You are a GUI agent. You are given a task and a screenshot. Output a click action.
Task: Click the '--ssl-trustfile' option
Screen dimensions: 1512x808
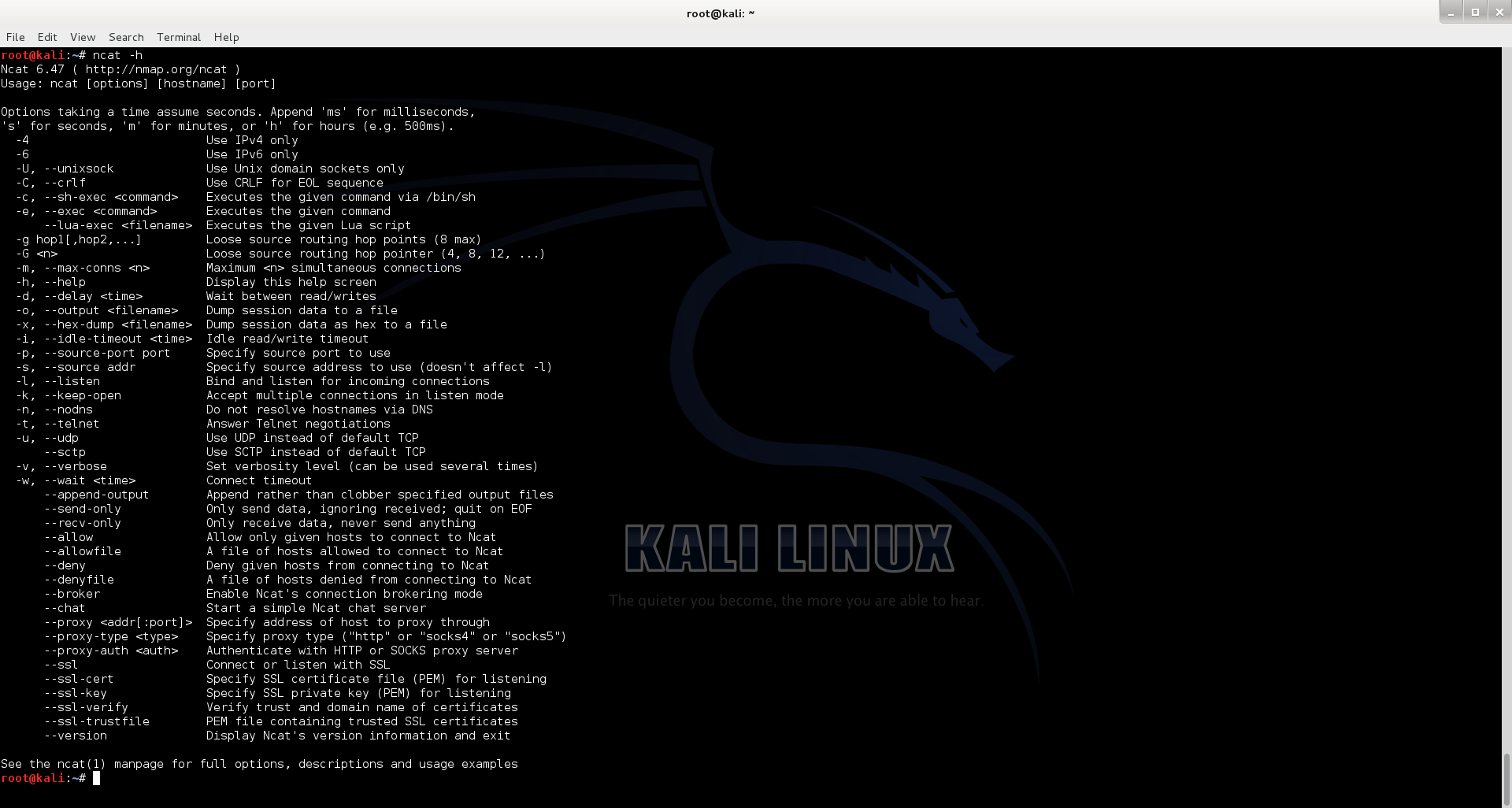tap(97, 721)
